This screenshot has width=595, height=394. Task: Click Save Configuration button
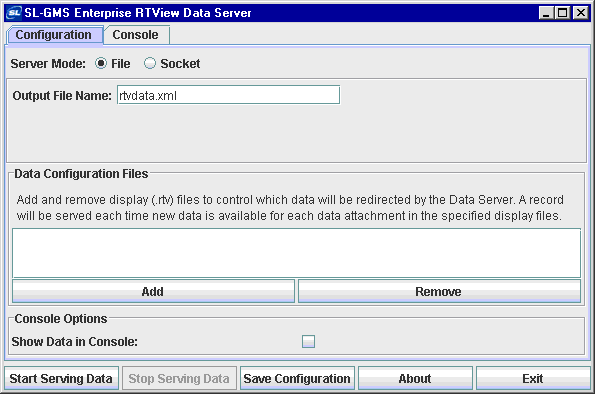coord(297,378)
